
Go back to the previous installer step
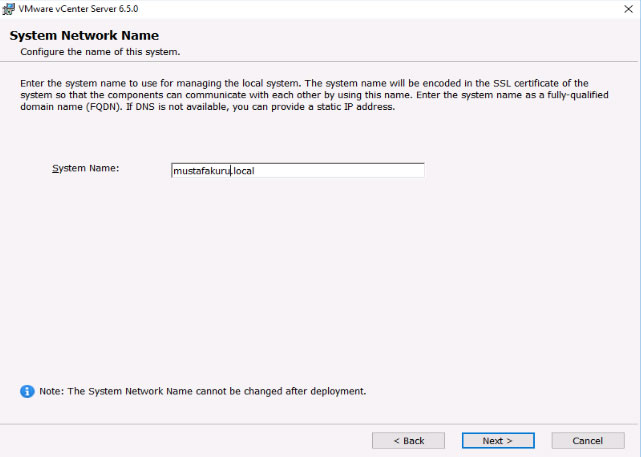coord(408,441)
